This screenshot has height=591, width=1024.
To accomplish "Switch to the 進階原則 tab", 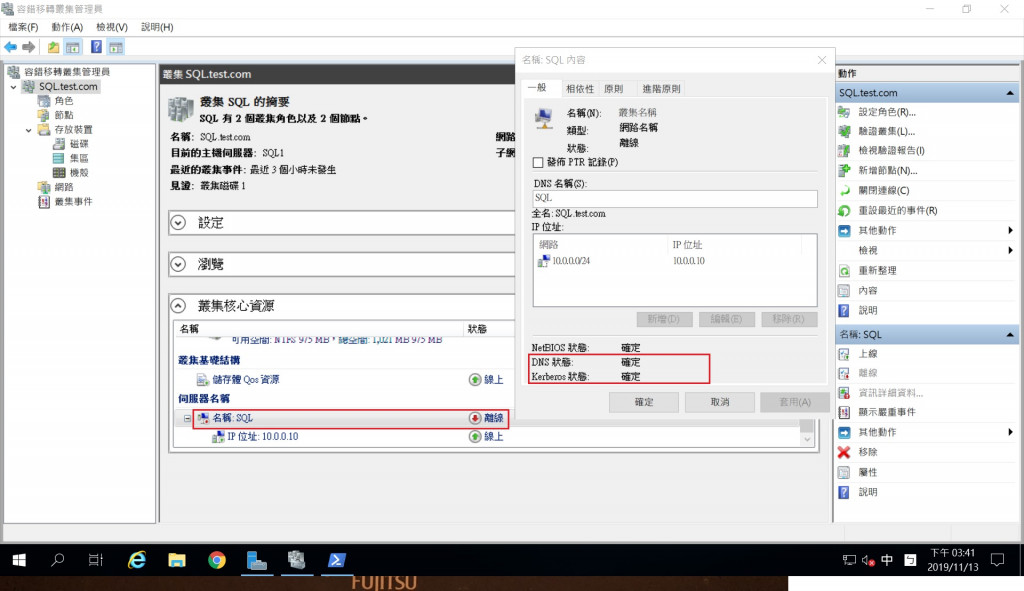I will (661, 89).
